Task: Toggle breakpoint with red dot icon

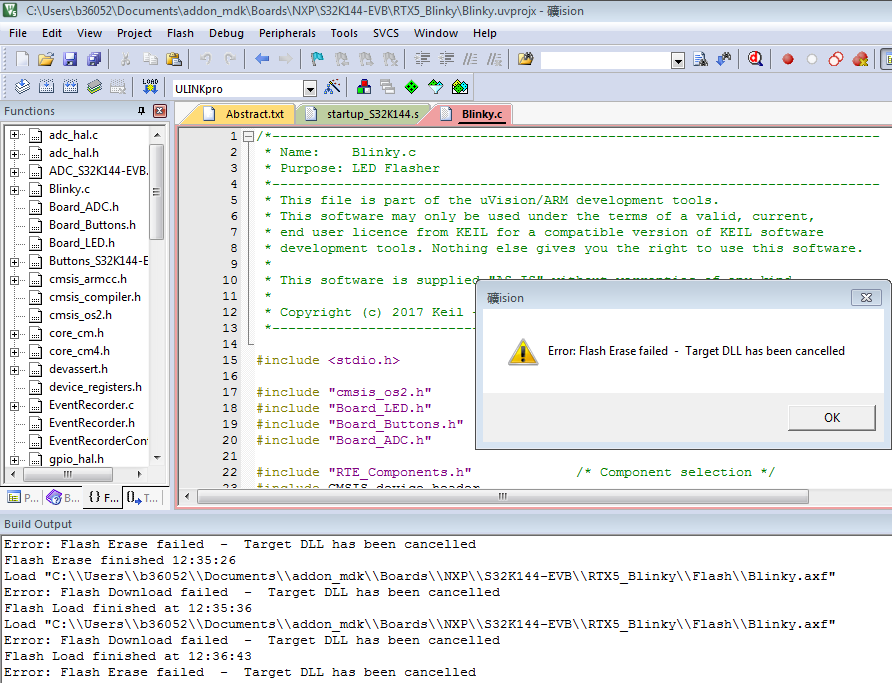Action: click(787, 60)
